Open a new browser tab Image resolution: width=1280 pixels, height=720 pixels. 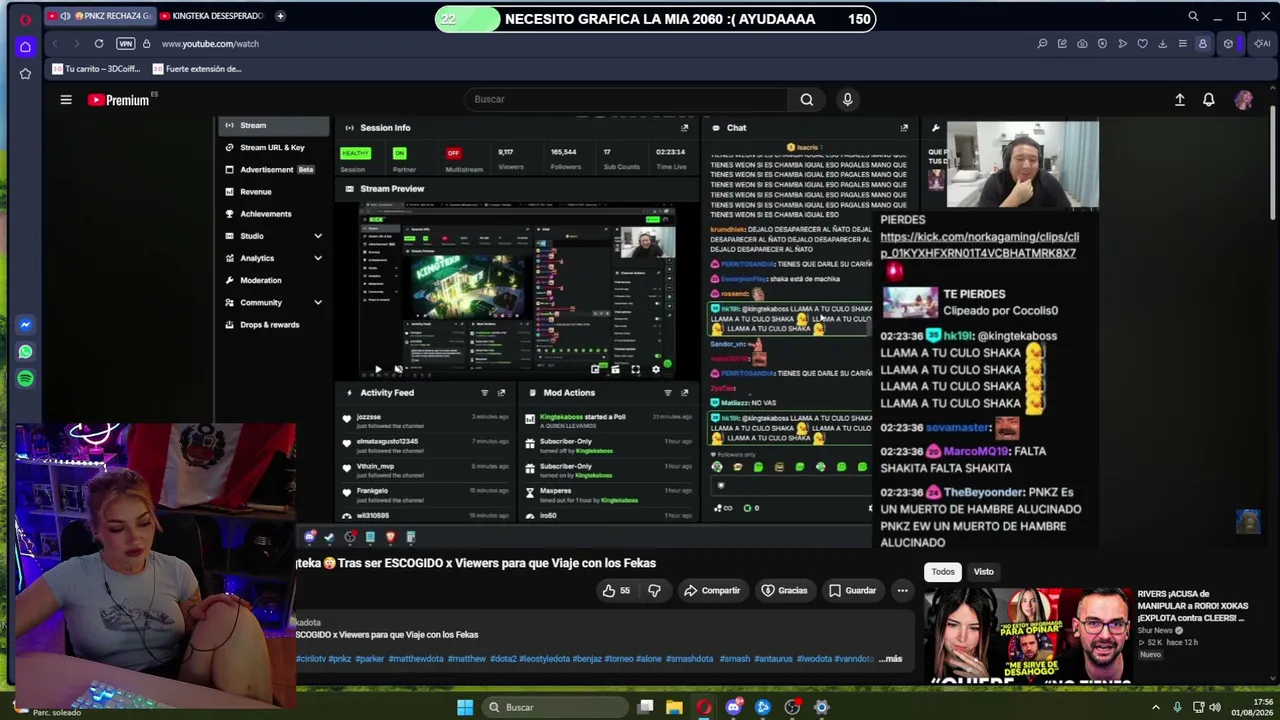click(280, 16)
